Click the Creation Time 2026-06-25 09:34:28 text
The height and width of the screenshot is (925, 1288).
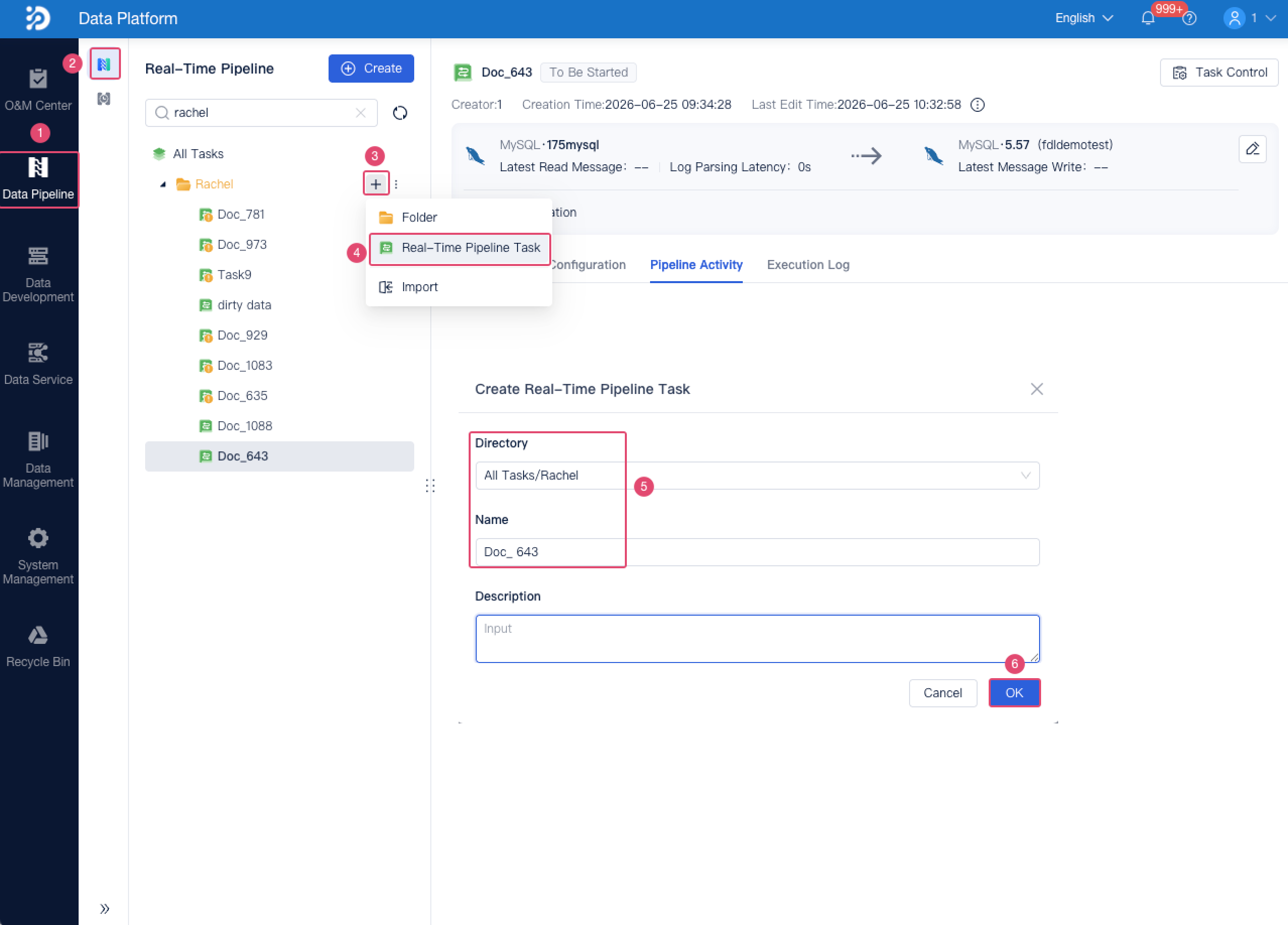[x=626, y=104]
